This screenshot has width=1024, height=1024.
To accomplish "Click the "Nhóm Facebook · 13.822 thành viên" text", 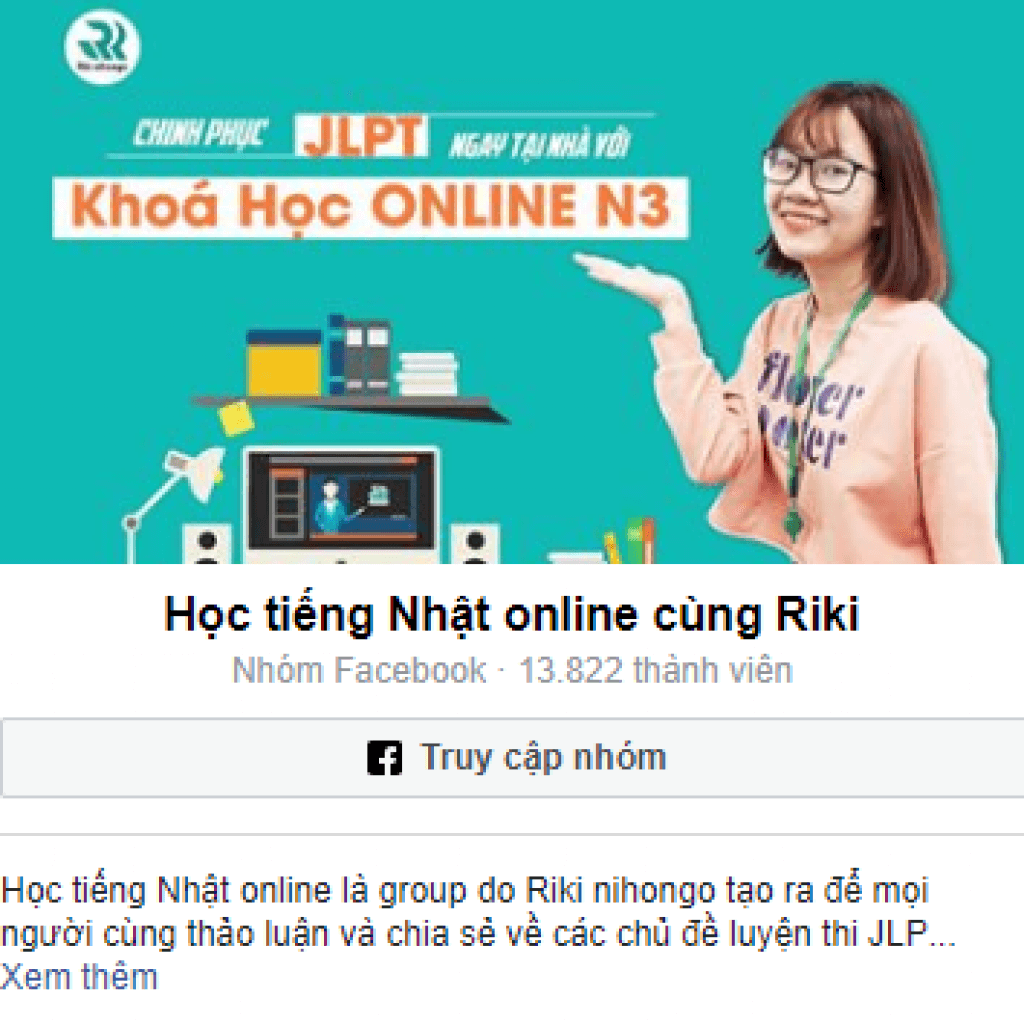I will tap(513, 670).
